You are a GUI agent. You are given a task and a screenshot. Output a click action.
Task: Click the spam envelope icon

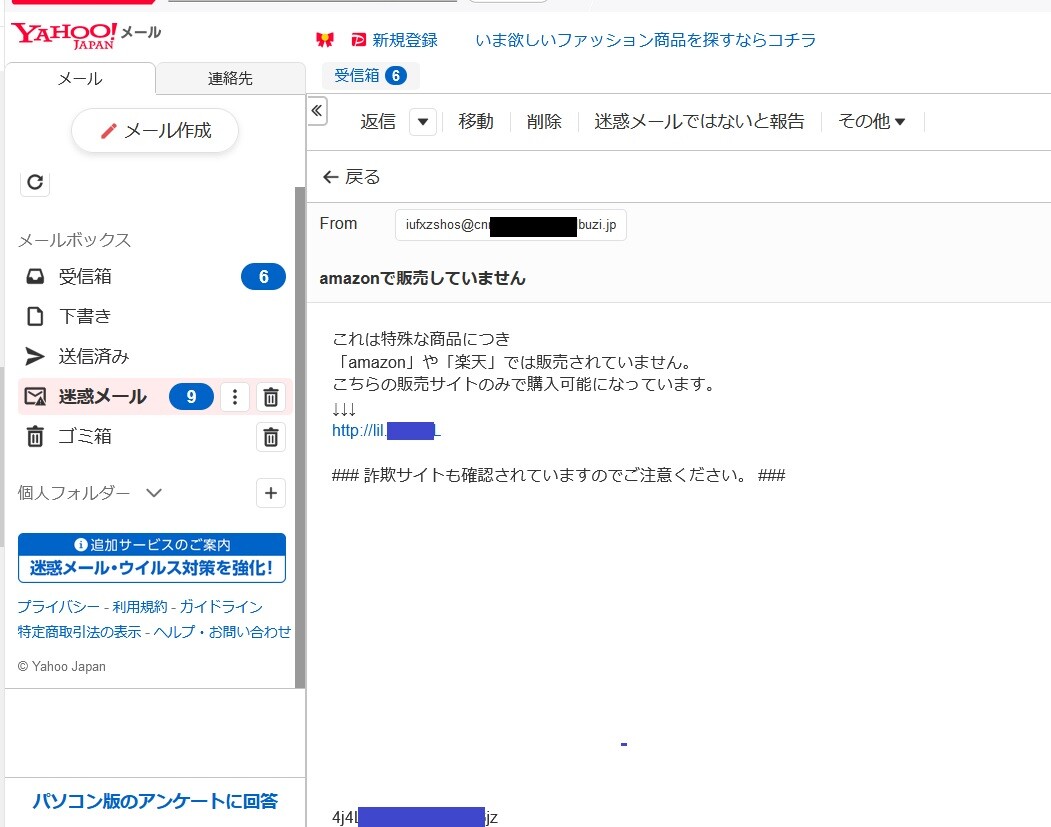tap(35, 397)
